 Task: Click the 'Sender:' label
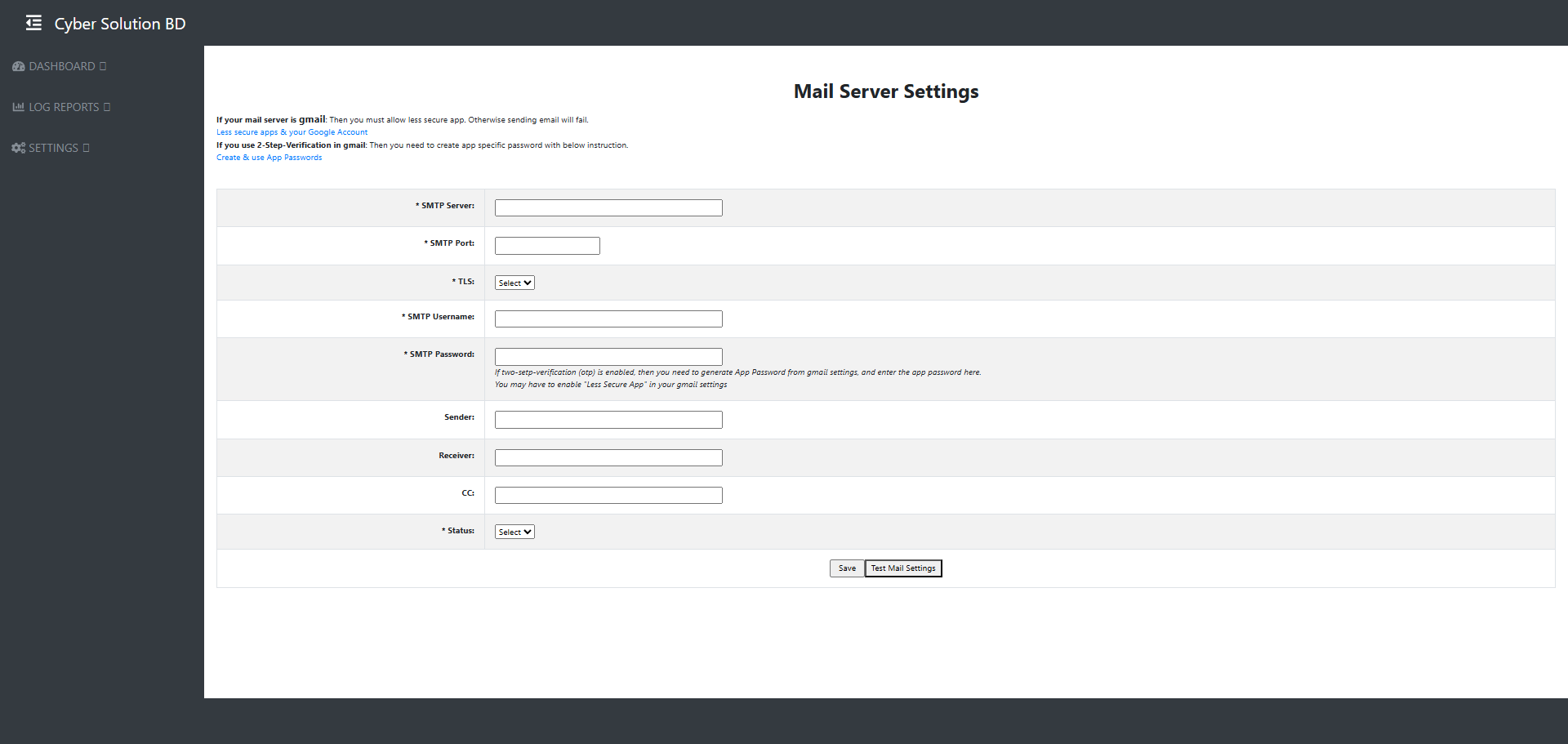(459, 417)
